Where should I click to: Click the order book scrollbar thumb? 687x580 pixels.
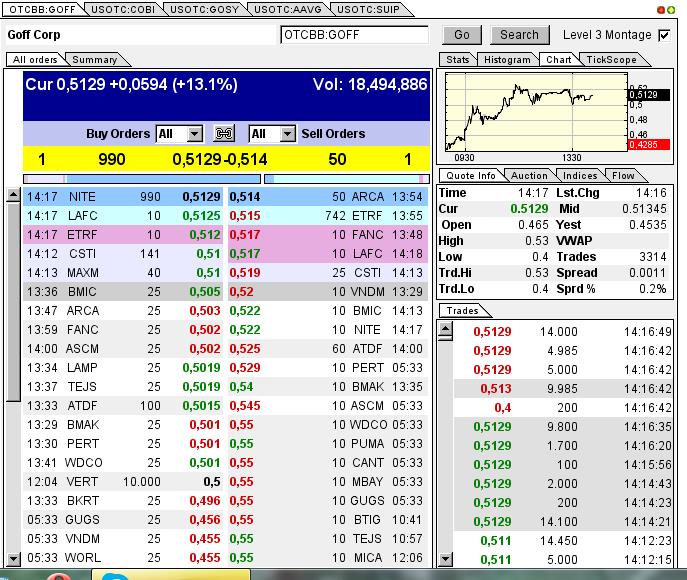click(x=14, y=301)
